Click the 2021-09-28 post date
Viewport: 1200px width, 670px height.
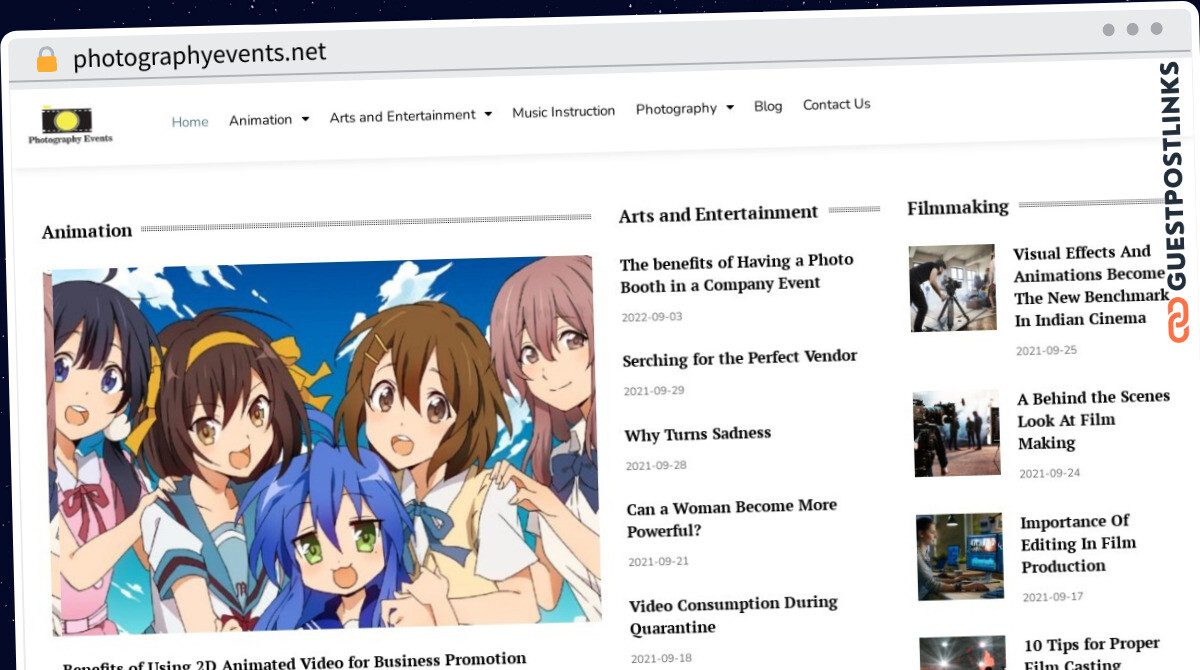[656, 466]
